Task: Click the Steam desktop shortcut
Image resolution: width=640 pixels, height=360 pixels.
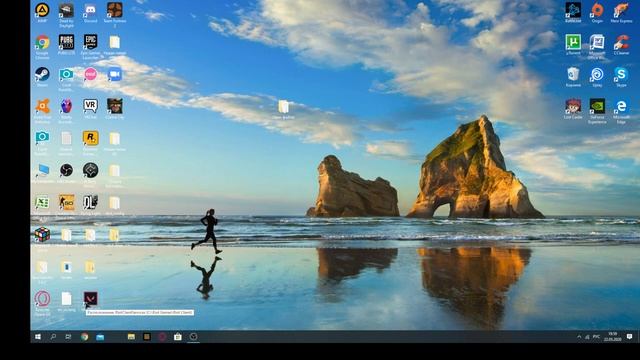Action: click(42, 74)
